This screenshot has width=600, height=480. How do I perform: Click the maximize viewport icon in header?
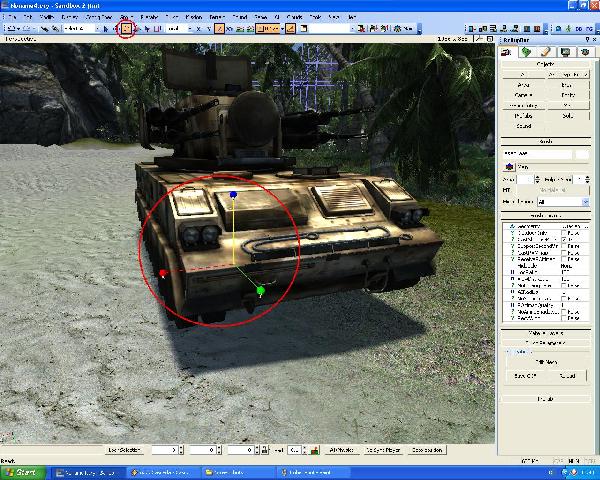490,39
